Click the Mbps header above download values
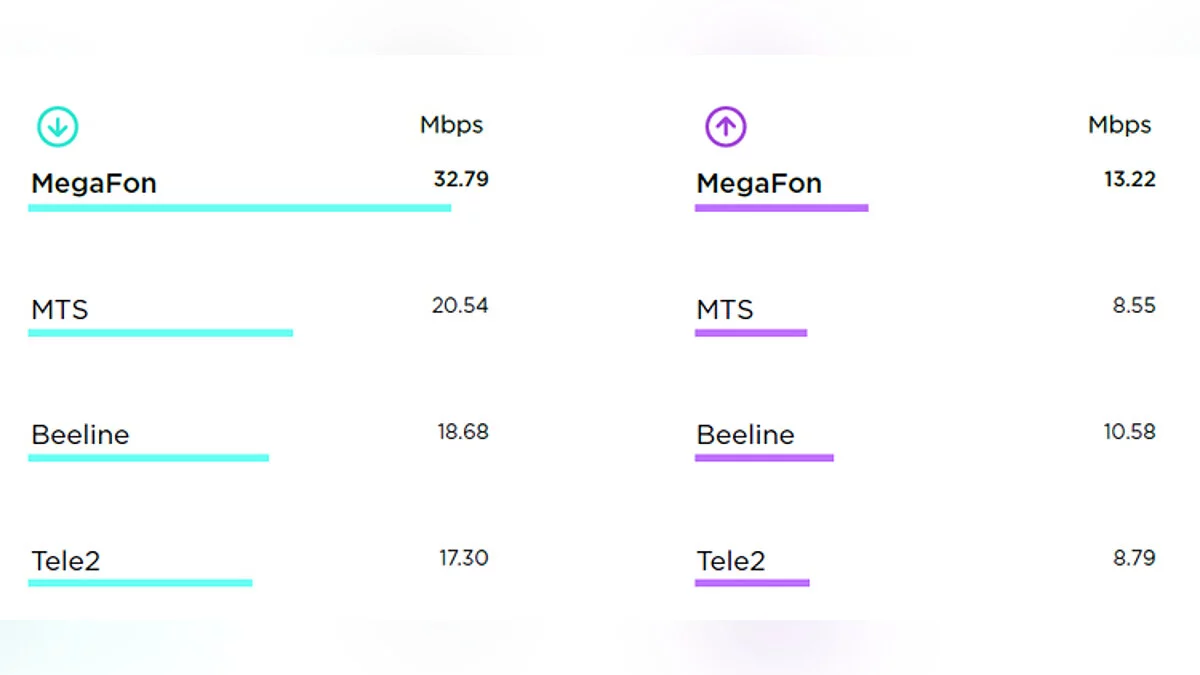The height and width of the screenshot is (675, 1200). point(451,125)
